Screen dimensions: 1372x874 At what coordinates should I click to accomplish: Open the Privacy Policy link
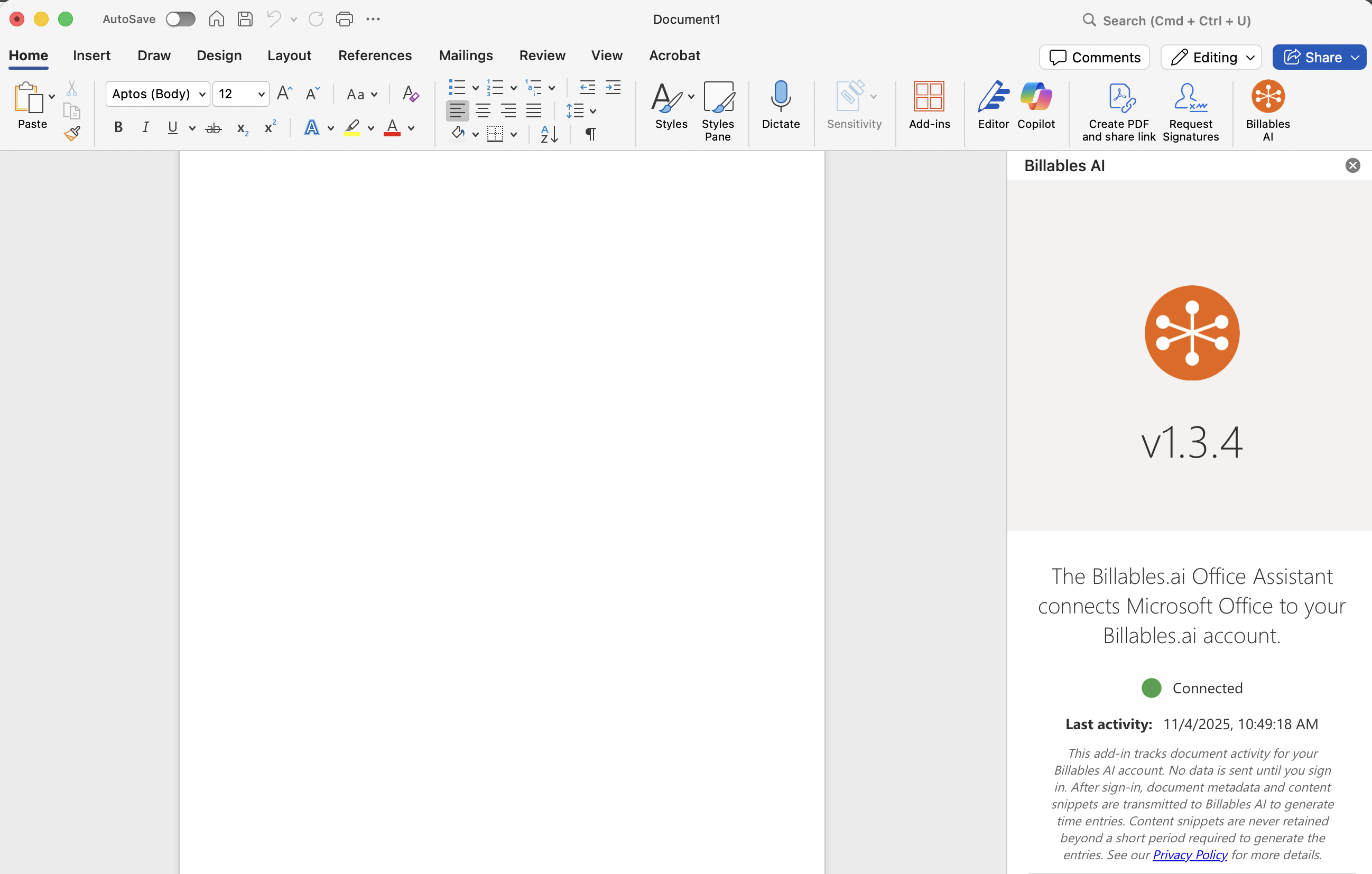[1189, 854]
